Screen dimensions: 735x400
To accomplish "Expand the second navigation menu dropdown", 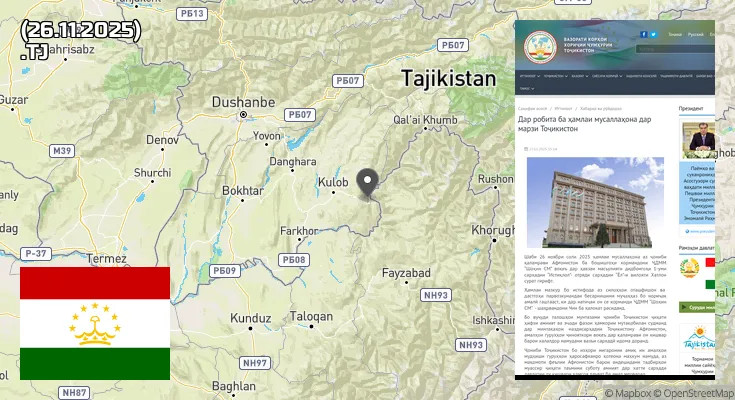I will (x=555, y=75).
